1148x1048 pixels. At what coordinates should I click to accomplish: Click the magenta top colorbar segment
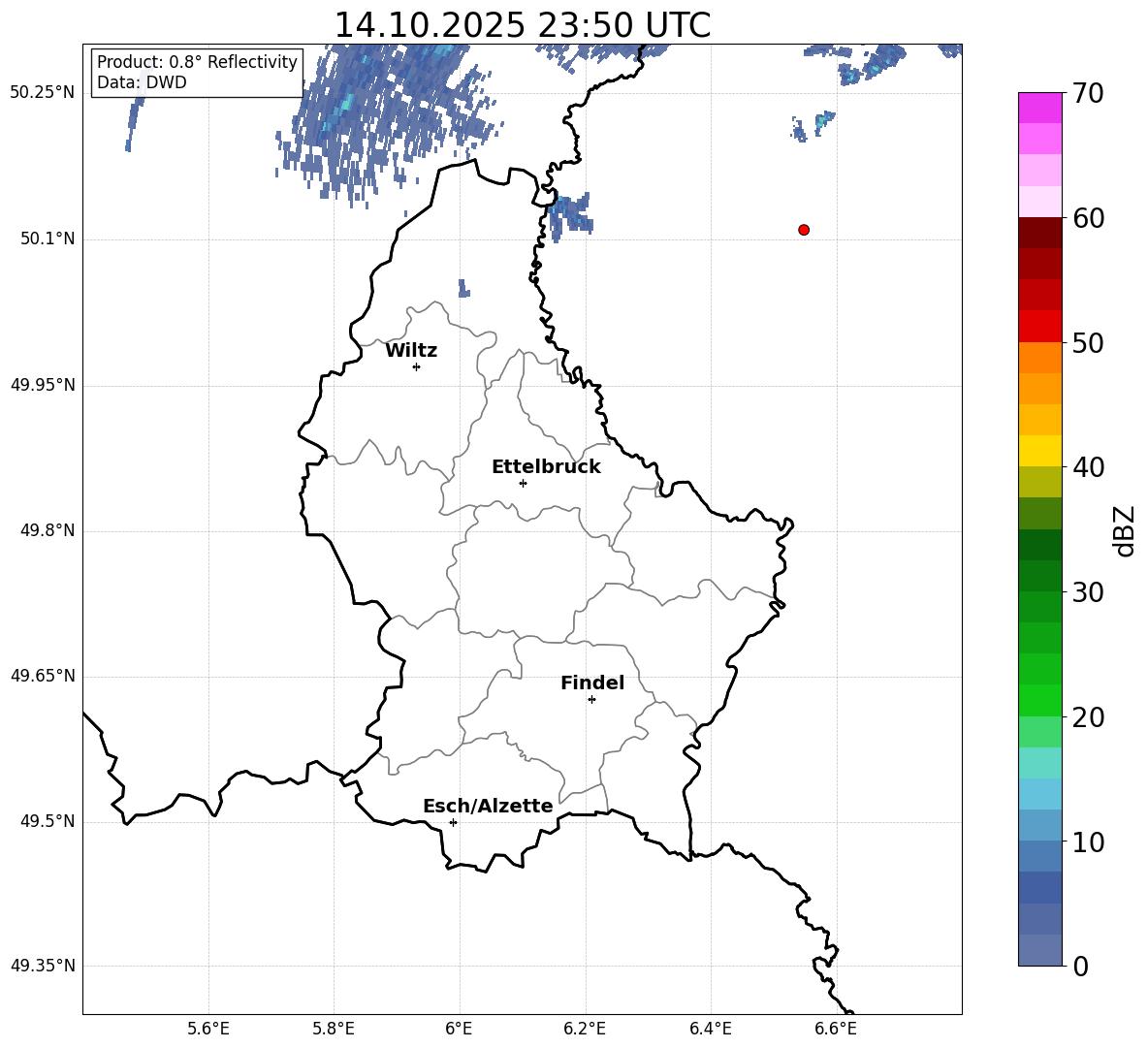point(1039,108)
